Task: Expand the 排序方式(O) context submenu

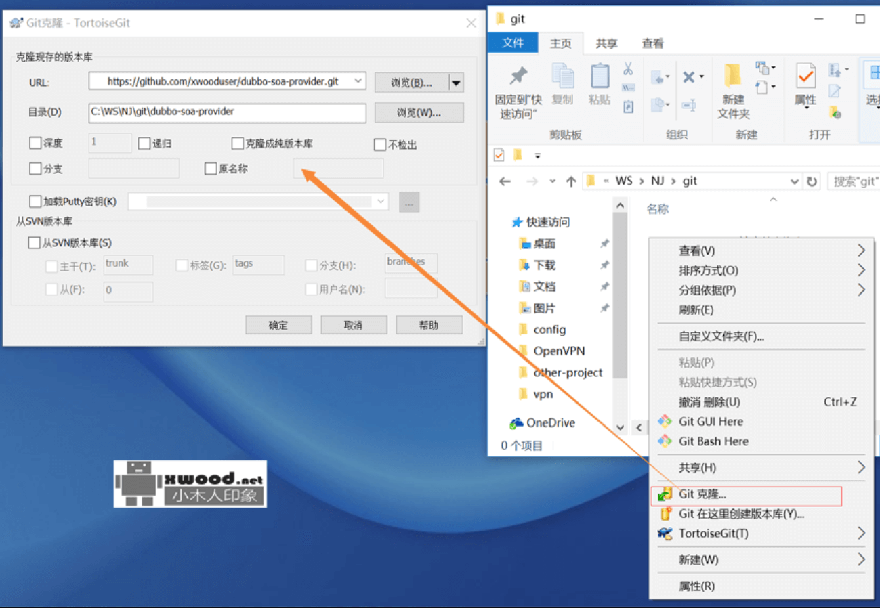Action: [759, 271]
